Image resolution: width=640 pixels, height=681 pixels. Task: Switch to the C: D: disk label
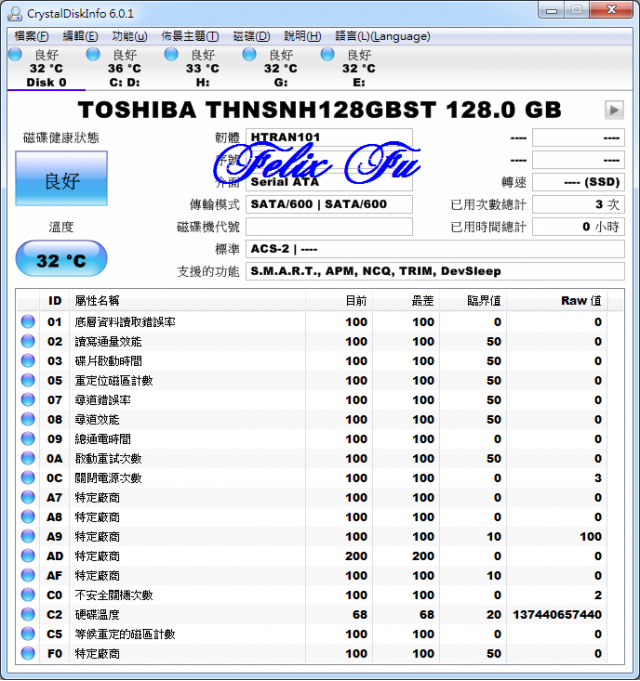tap(125, 83)
